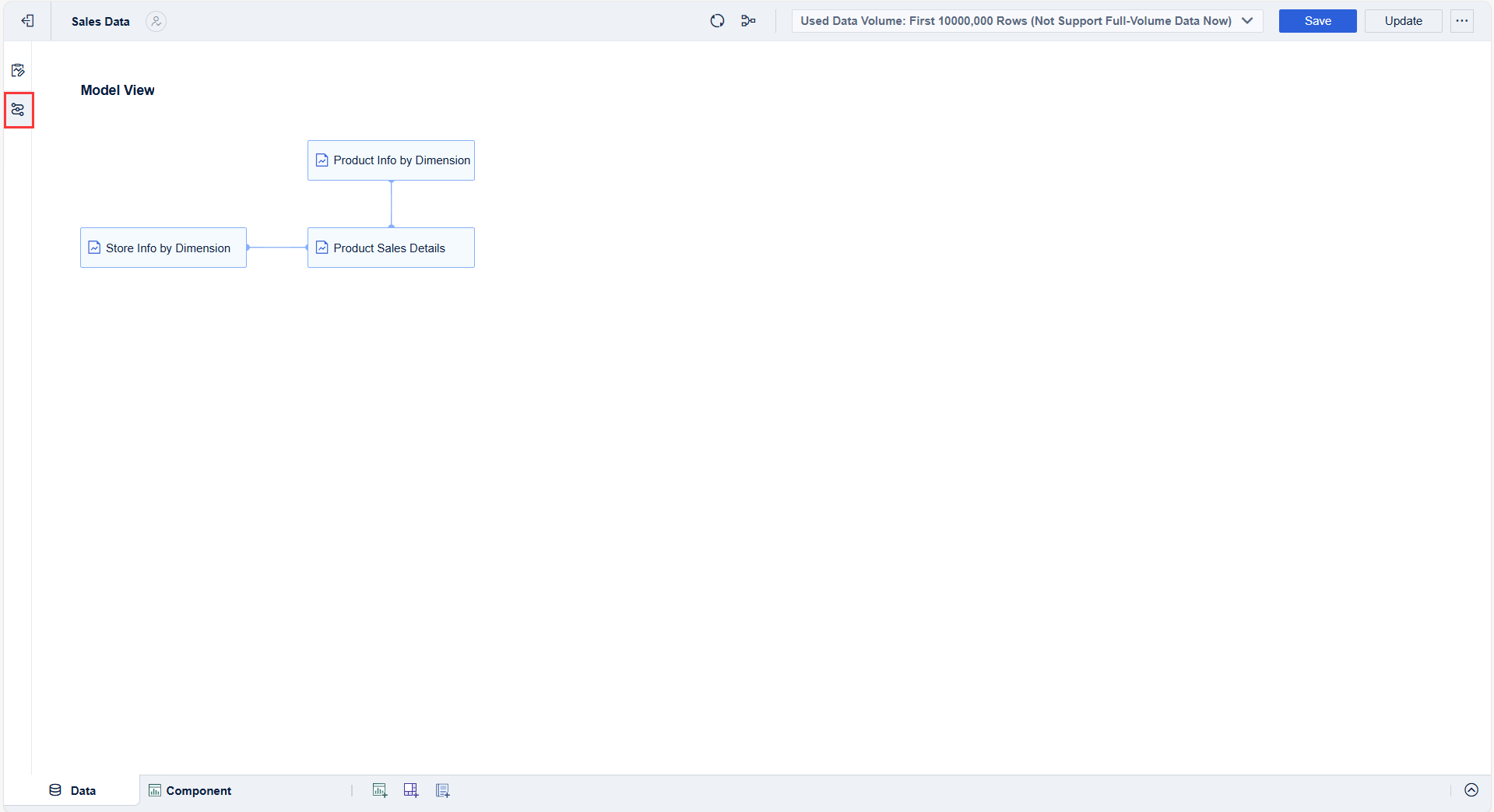Select the Product Info by Dimension node
Image resolution: width=1494 pixels, height=812 pixels.
pyautogui.click(x=390, y=160)
